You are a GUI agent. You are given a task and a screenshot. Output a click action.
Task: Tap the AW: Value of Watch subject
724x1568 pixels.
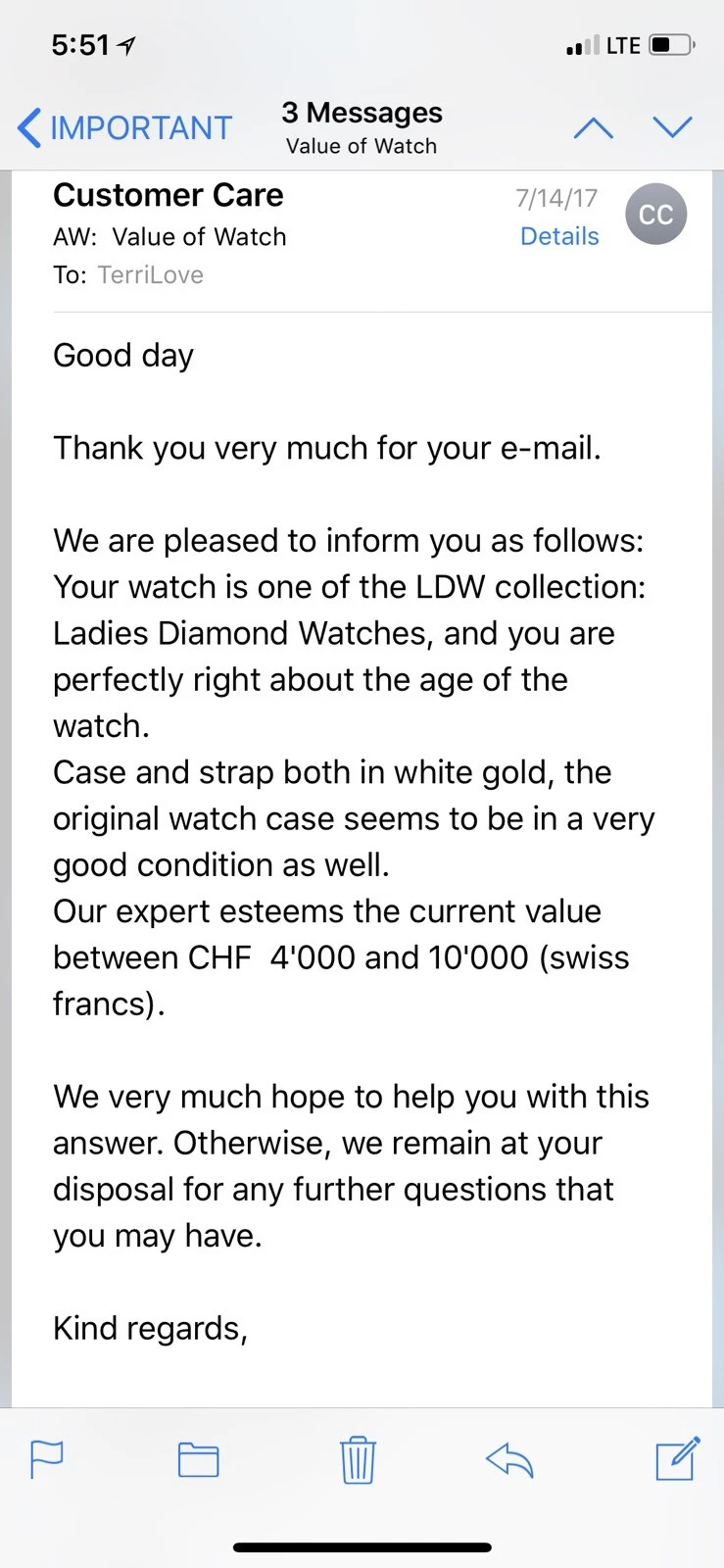(x=169, y=237)
